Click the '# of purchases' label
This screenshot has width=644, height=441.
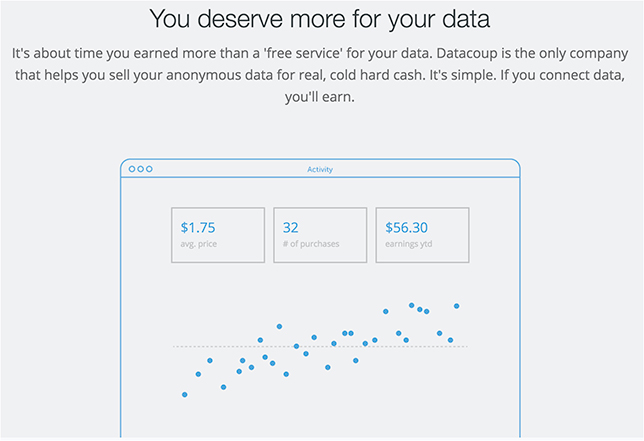pos(311,244)
